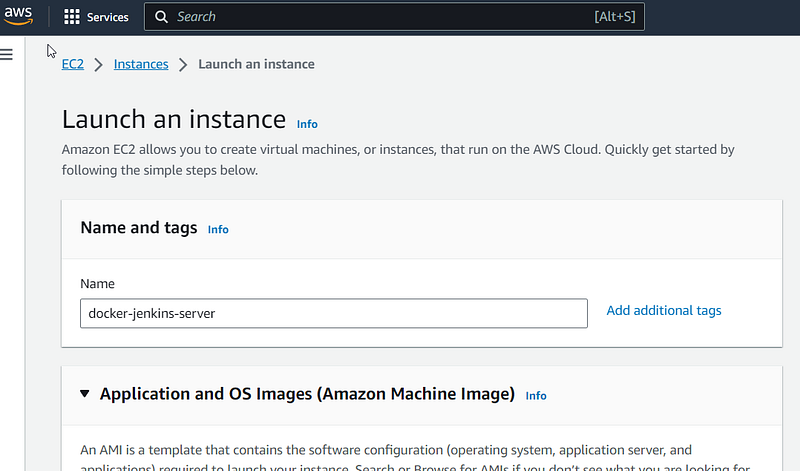Viewport: 800px width, 471px height.
Task: Click Add additional tags link
Action: tap(664, 310)
